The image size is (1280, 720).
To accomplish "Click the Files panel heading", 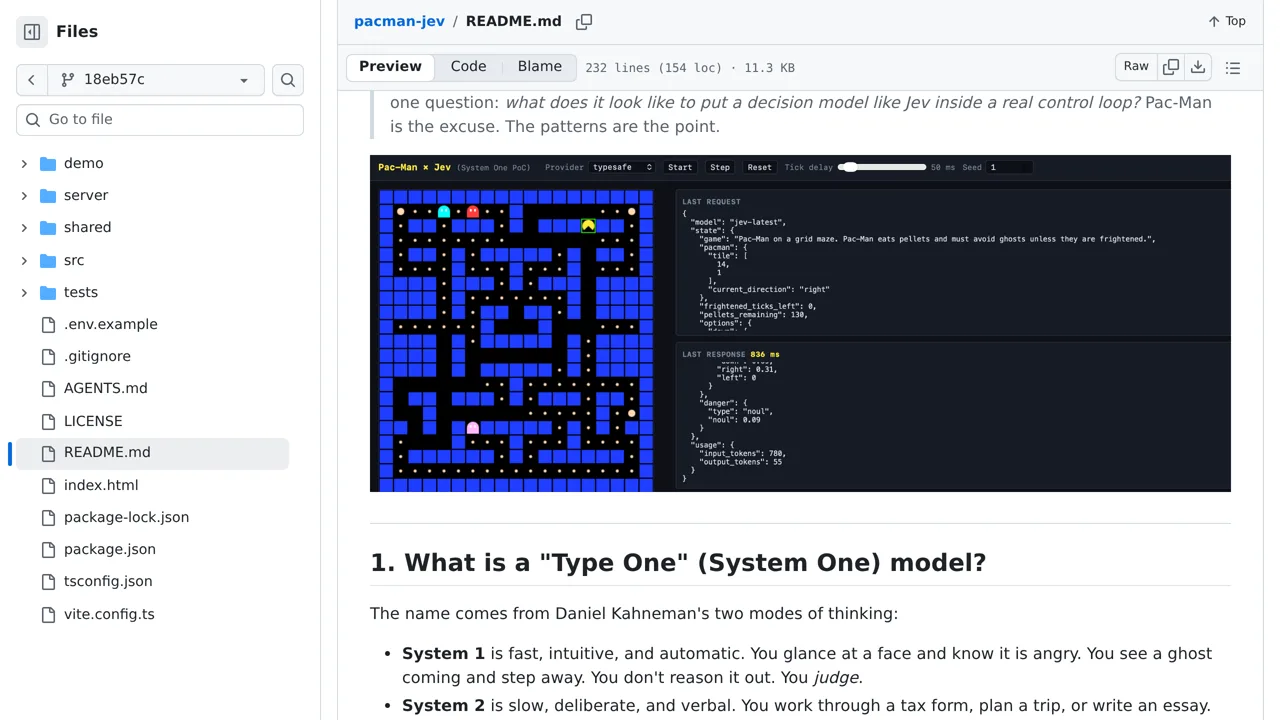I will [x=77, y=32].
